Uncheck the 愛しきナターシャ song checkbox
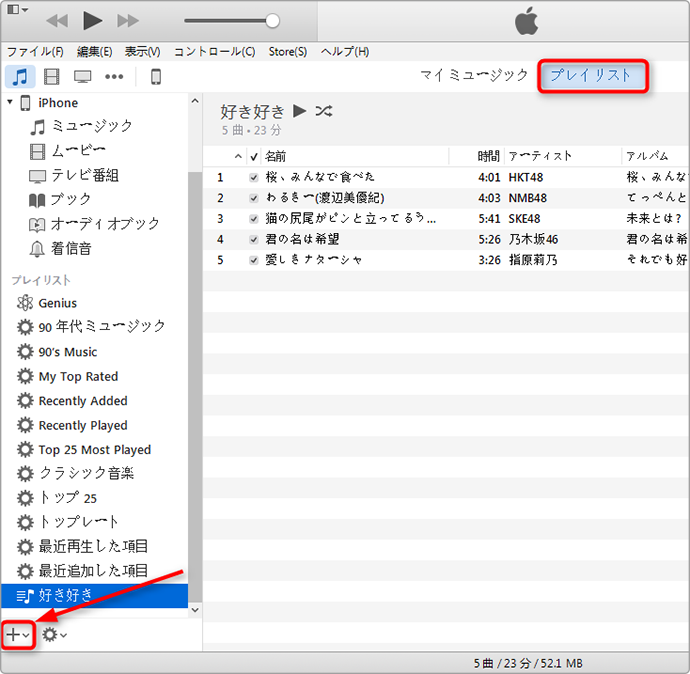The width and height of the screenshot is (690, 674). [x=253, y=260]
